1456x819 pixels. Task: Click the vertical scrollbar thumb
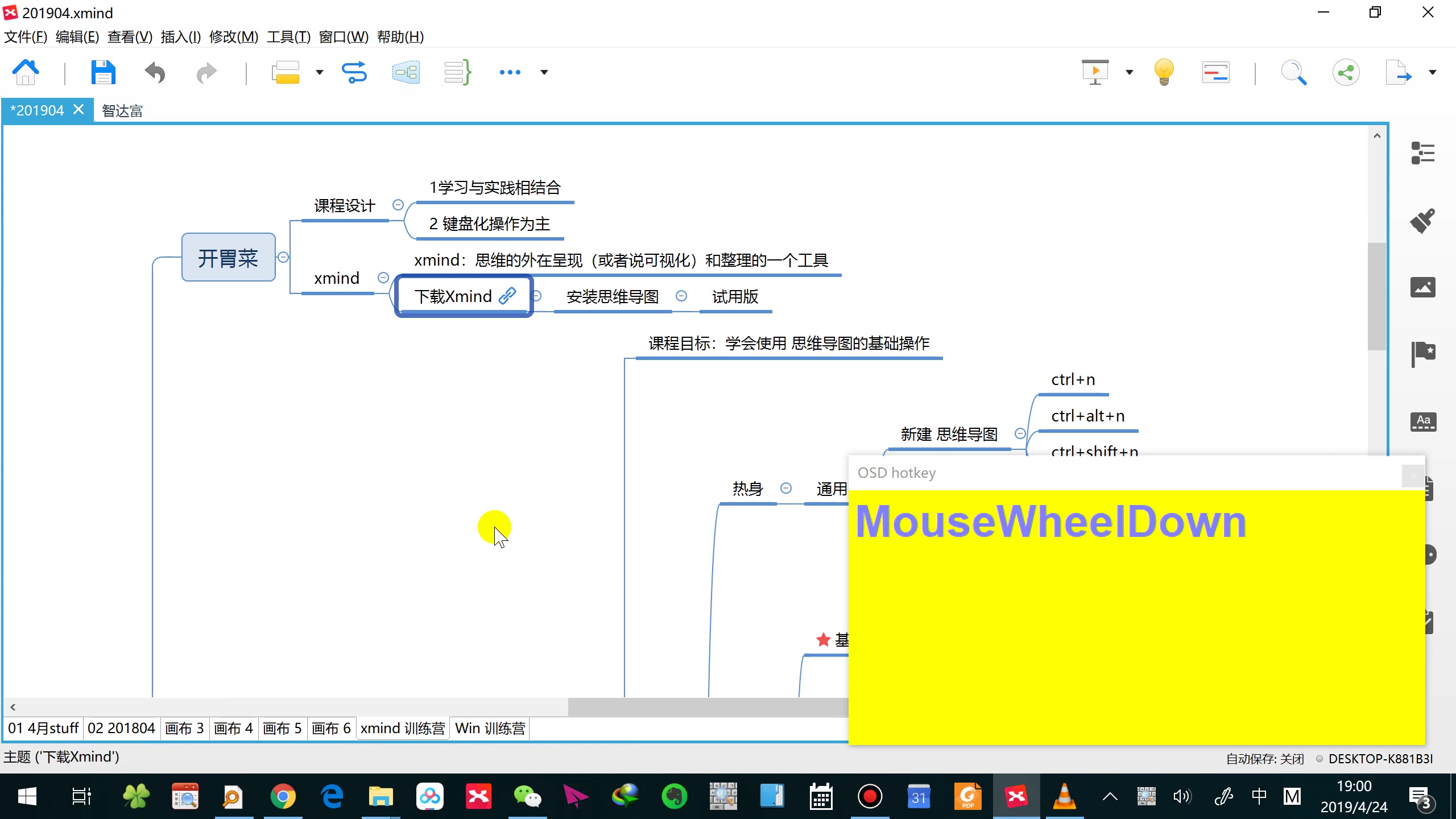pyautogui.click(x=1377, y=296)
